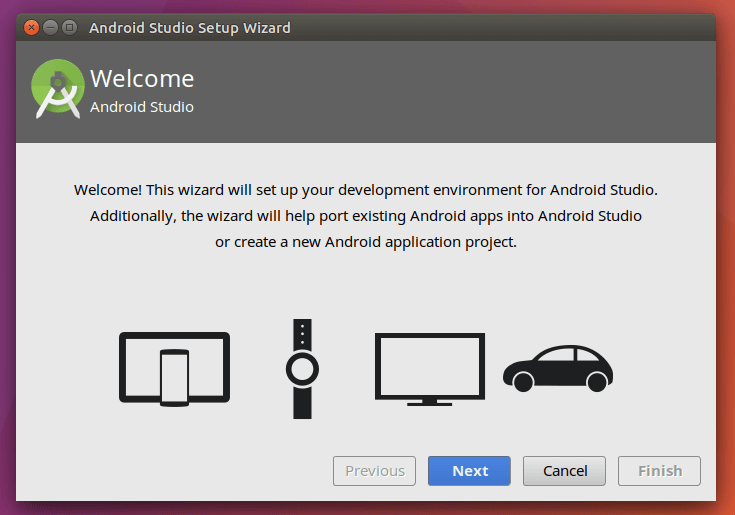This screenshot has height=515, width=735.
Task: Click the line starting with Additionally
Action: pos(366,216)
